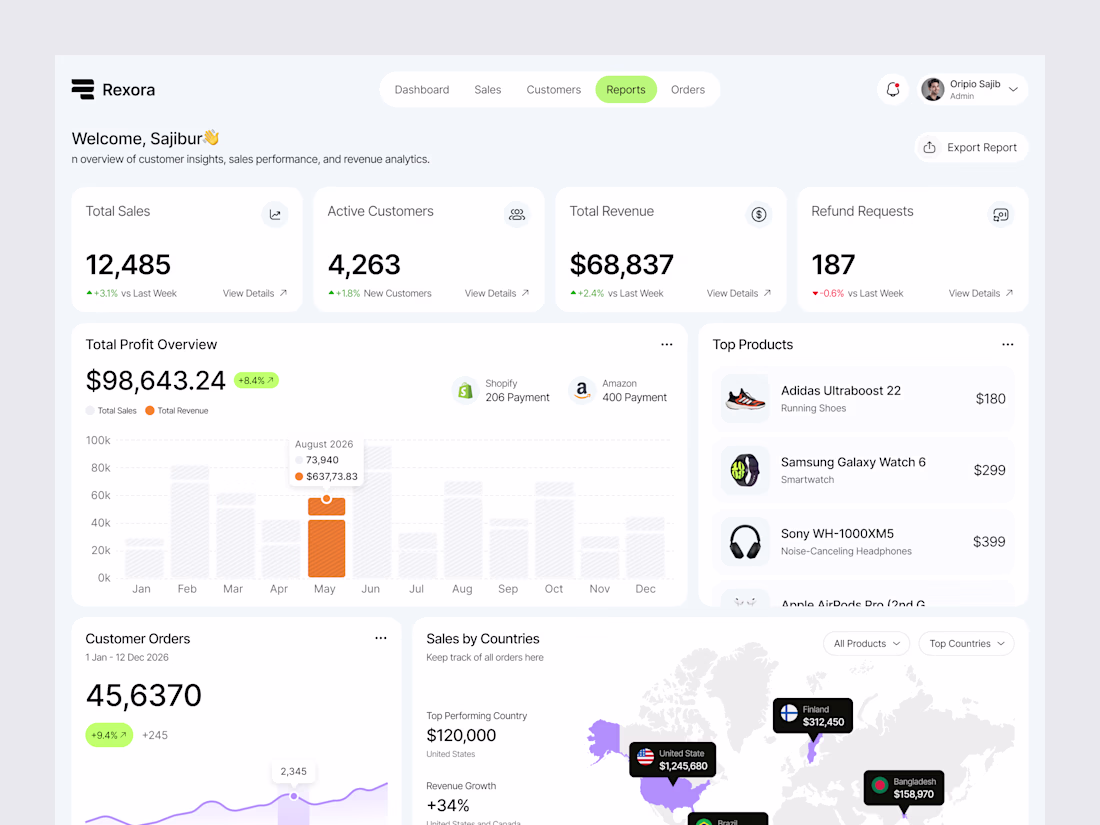Click the 45,6370 customer orders figure
The width and height of the screenshot is (1100, 825).
pos(143,695)
